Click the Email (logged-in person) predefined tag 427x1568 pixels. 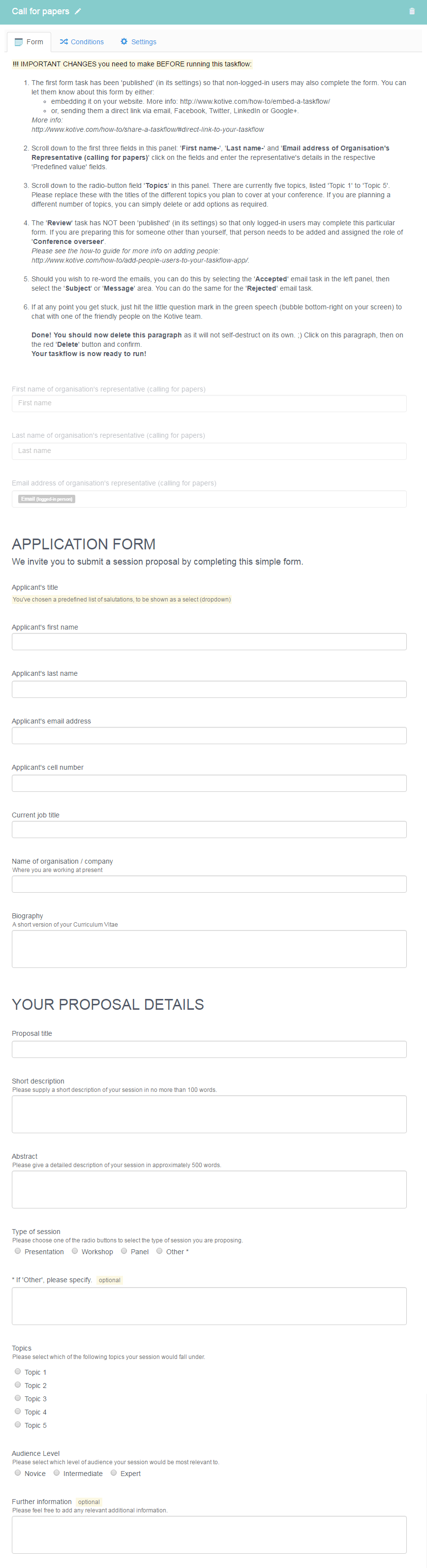click(x=46, y=499)
